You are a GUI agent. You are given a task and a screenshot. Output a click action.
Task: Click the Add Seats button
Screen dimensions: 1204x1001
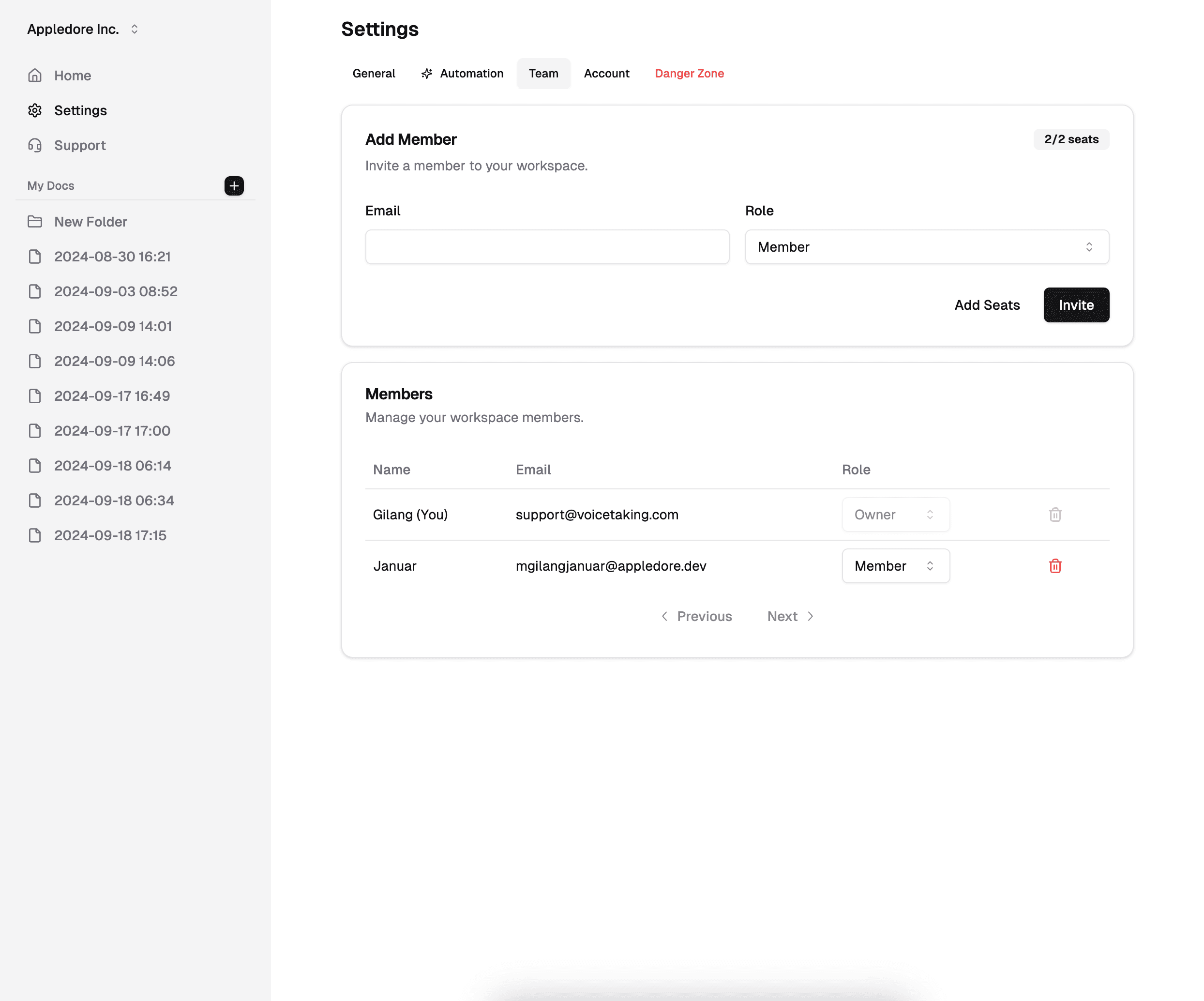click(x=987, y=305)
